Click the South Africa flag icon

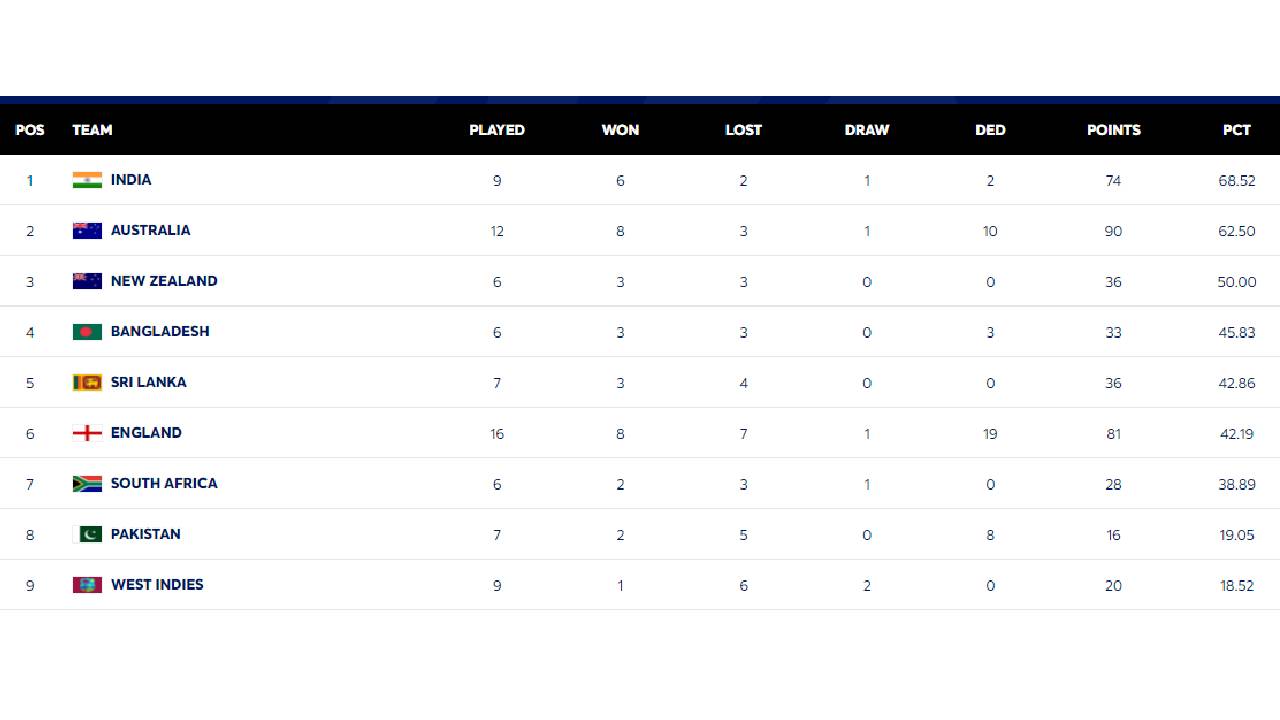tap(87, 484)
